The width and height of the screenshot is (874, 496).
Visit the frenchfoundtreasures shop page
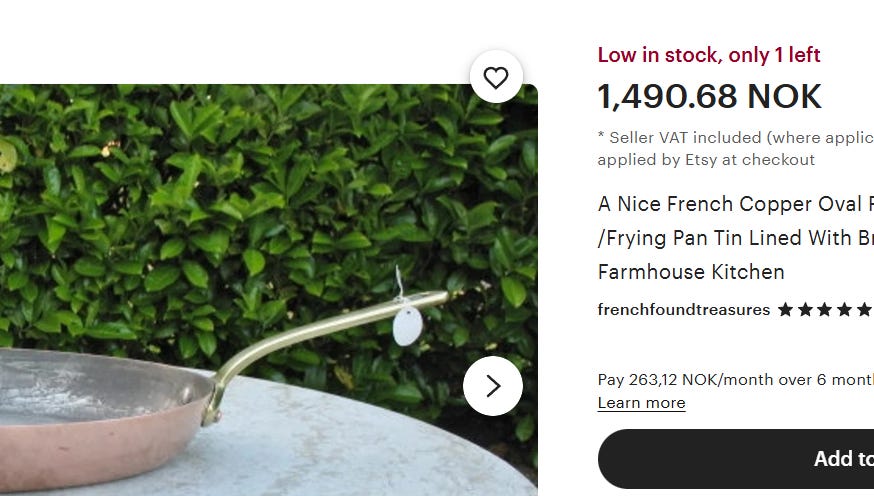click(x=683, y=310)
